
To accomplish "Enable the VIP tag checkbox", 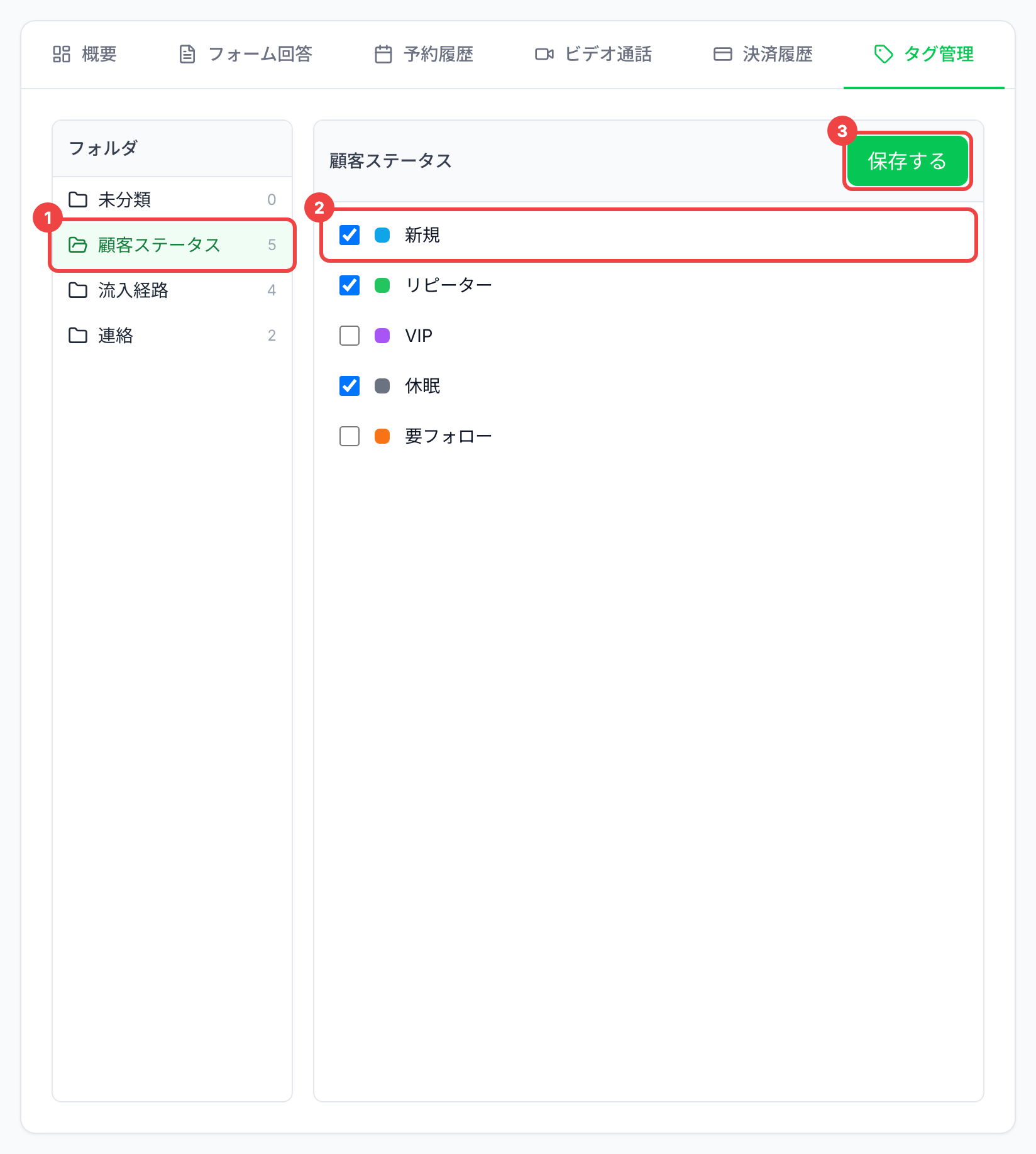I will click(350, 336).
